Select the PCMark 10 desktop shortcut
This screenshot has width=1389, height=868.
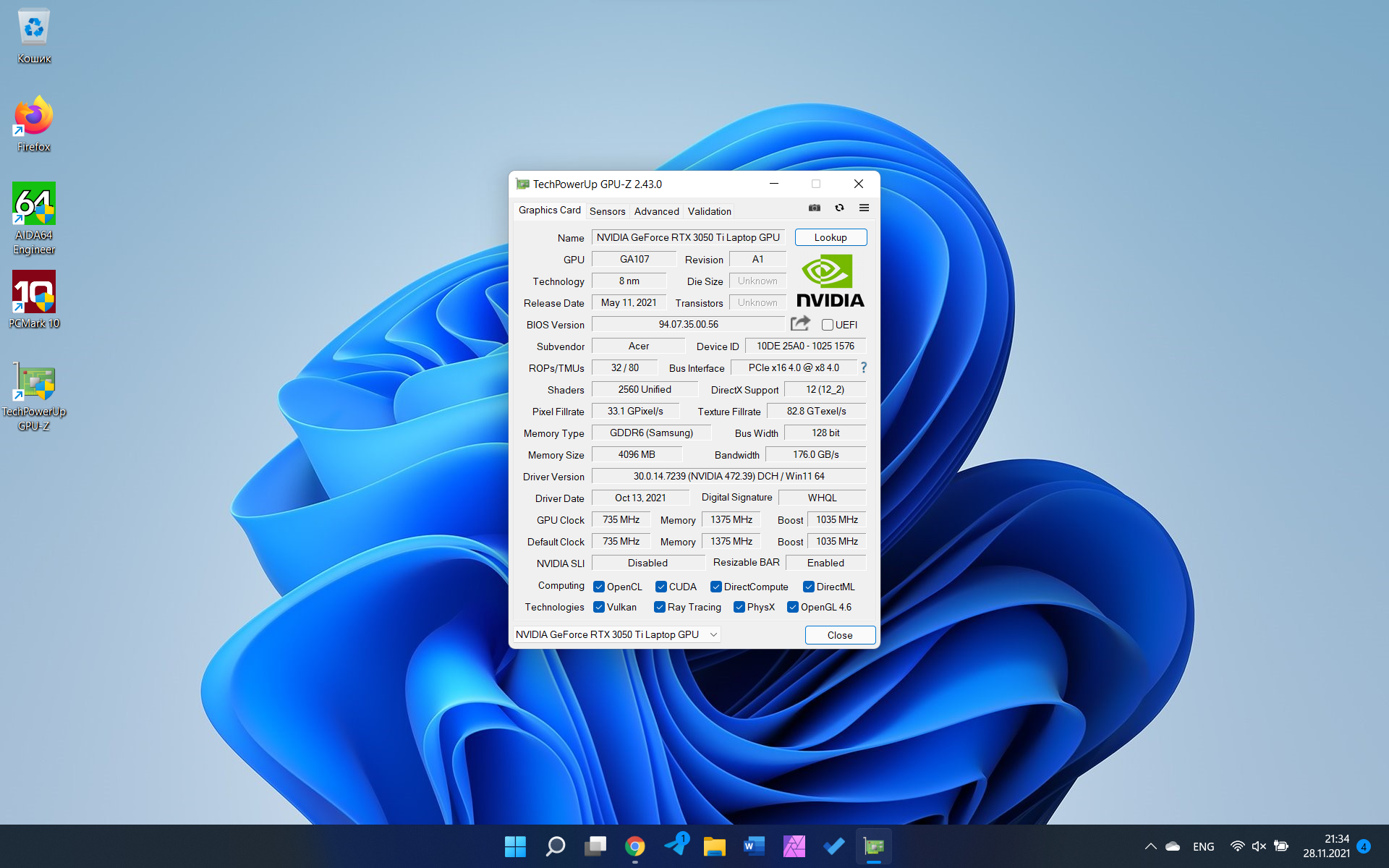click(34, 299)
